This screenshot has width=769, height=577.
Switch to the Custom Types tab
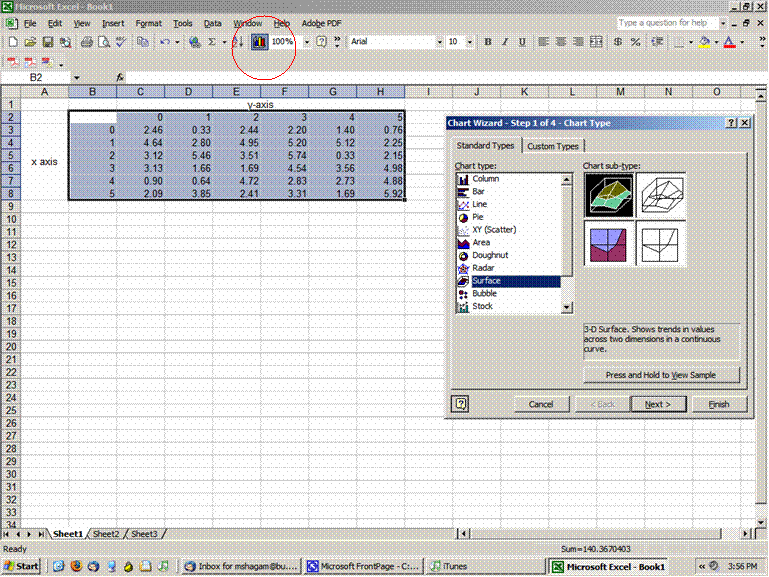(552, 146)
